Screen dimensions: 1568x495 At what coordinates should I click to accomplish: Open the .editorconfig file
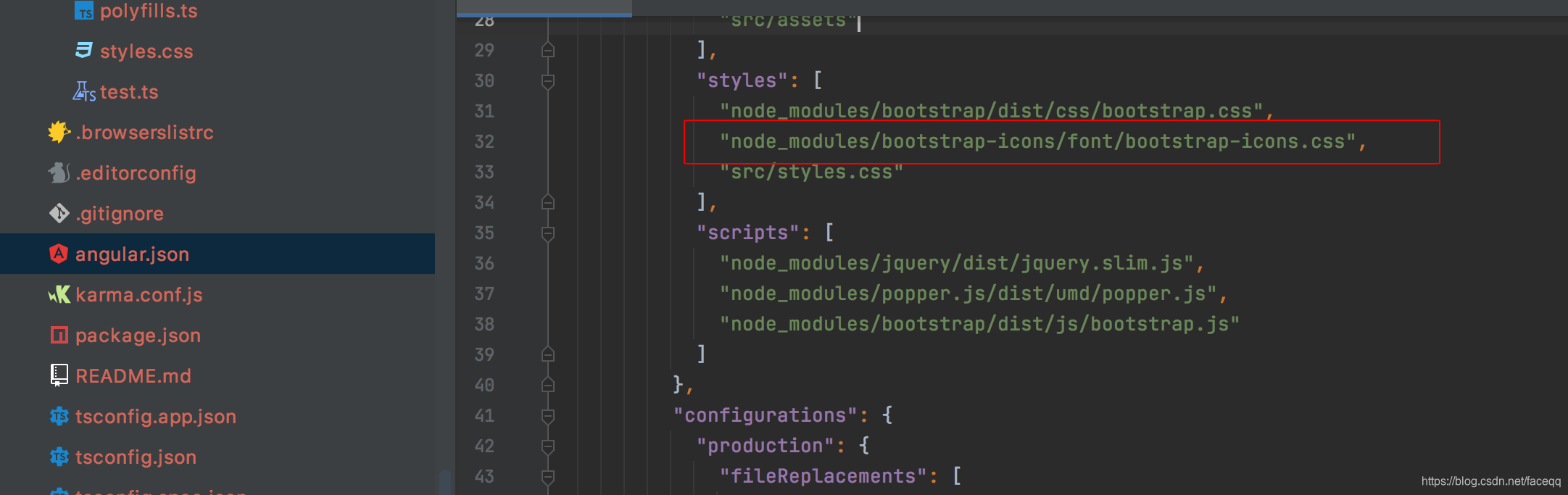(136, 173)
